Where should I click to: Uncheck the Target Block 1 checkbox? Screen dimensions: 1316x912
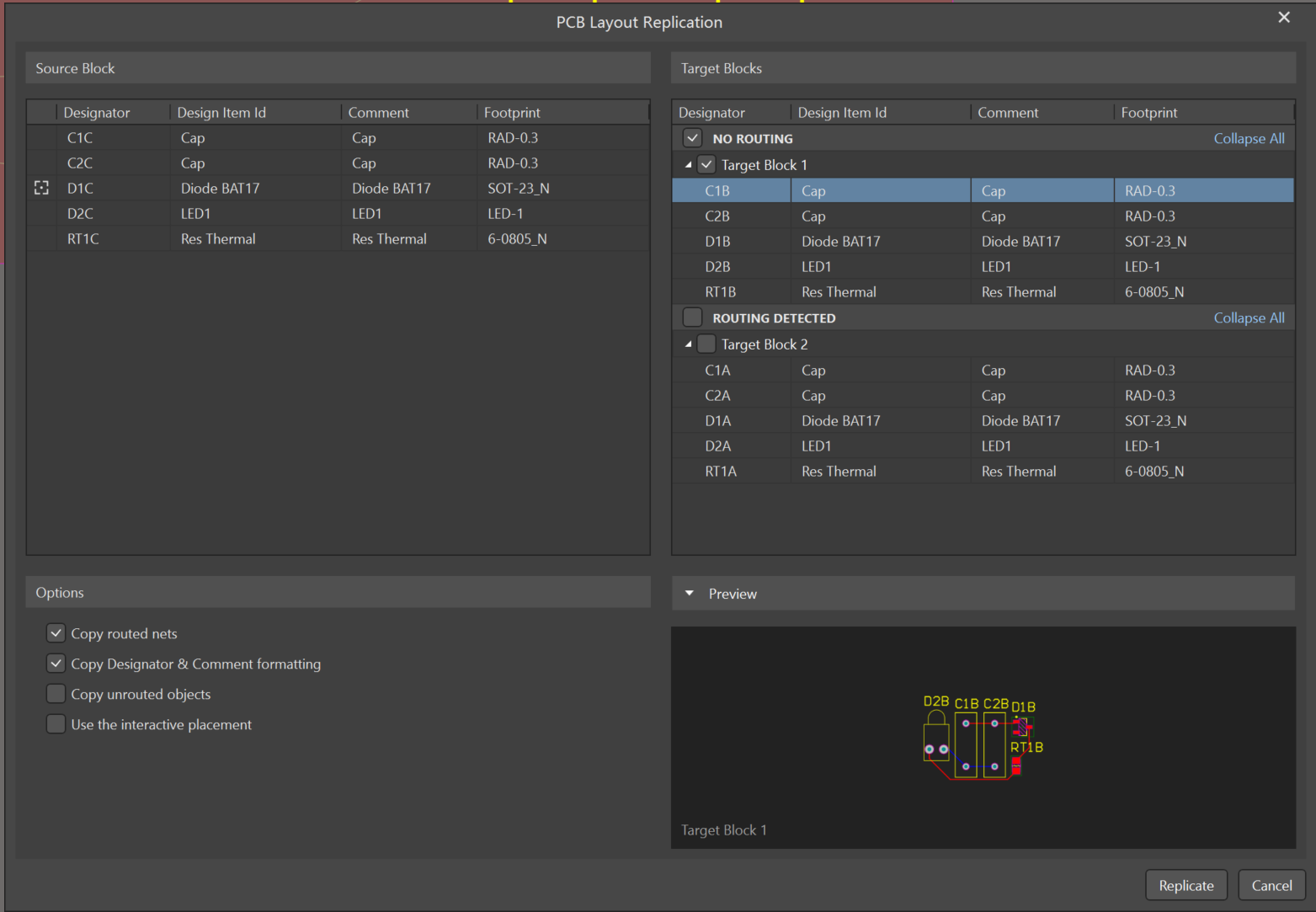coord(706,165)
